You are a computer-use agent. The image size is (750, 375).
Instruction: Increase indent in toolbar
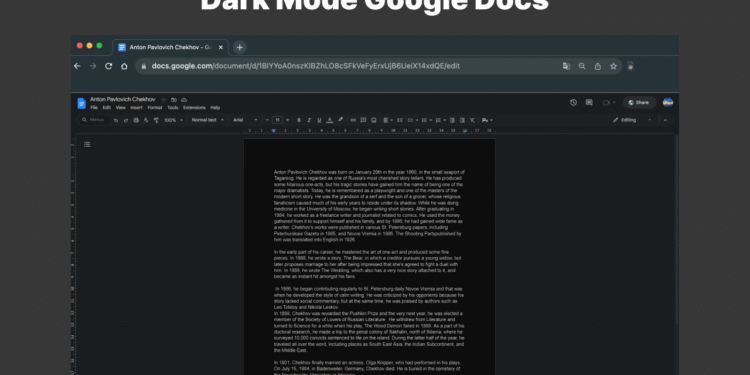[x=462, y=120]
